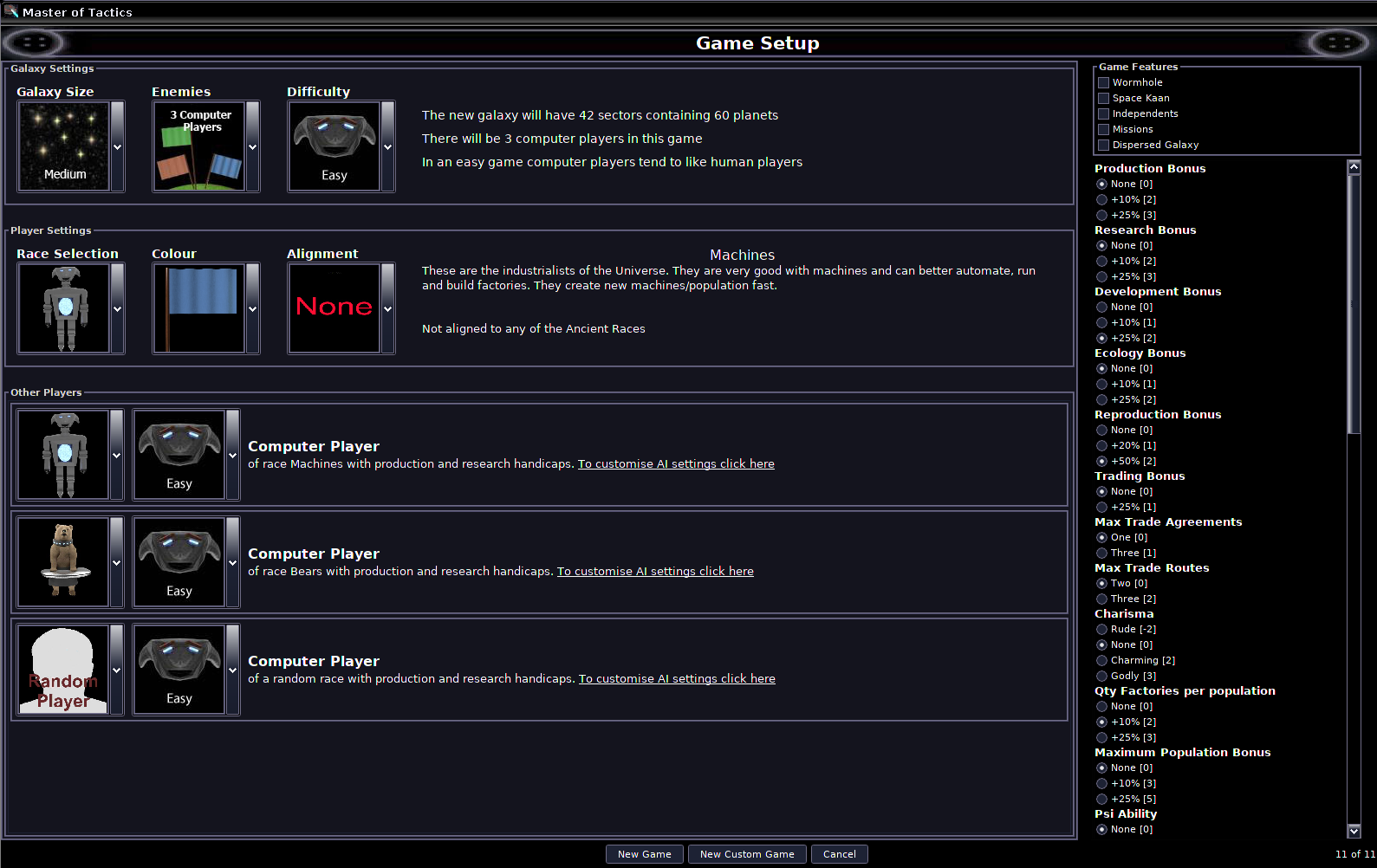Click the New Custom Game button
1377x868 pixels.
coord(747,854)
